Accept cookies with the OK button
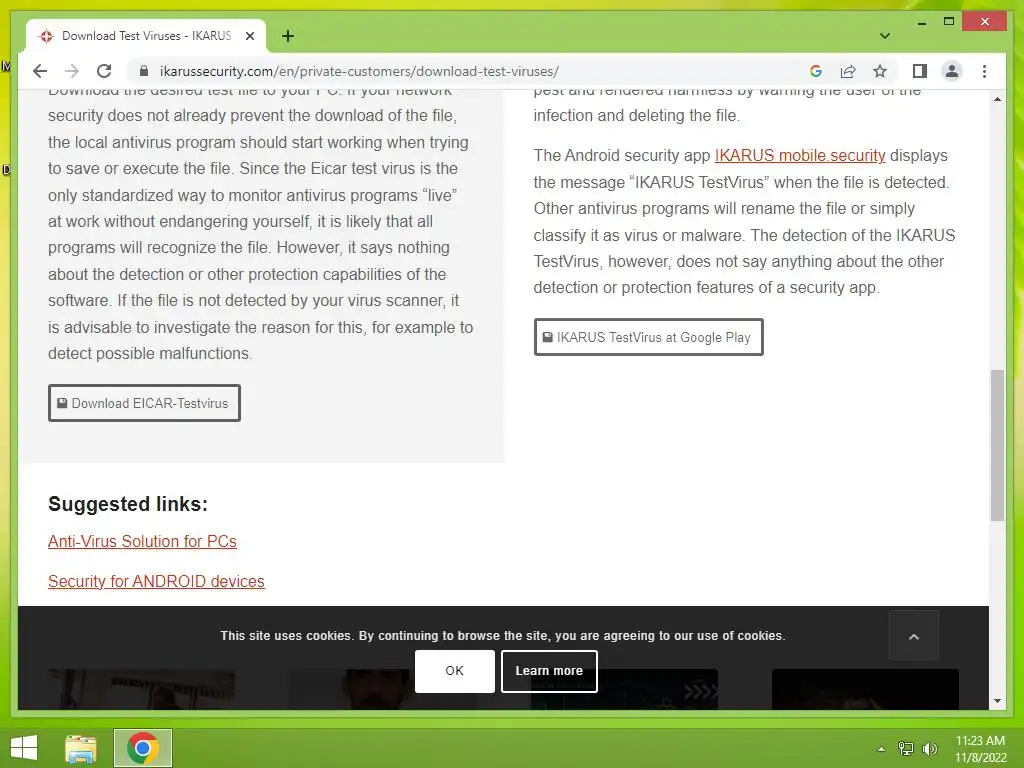The height and width of the screenshot is (768, 1024). click(x=455, y=671)
